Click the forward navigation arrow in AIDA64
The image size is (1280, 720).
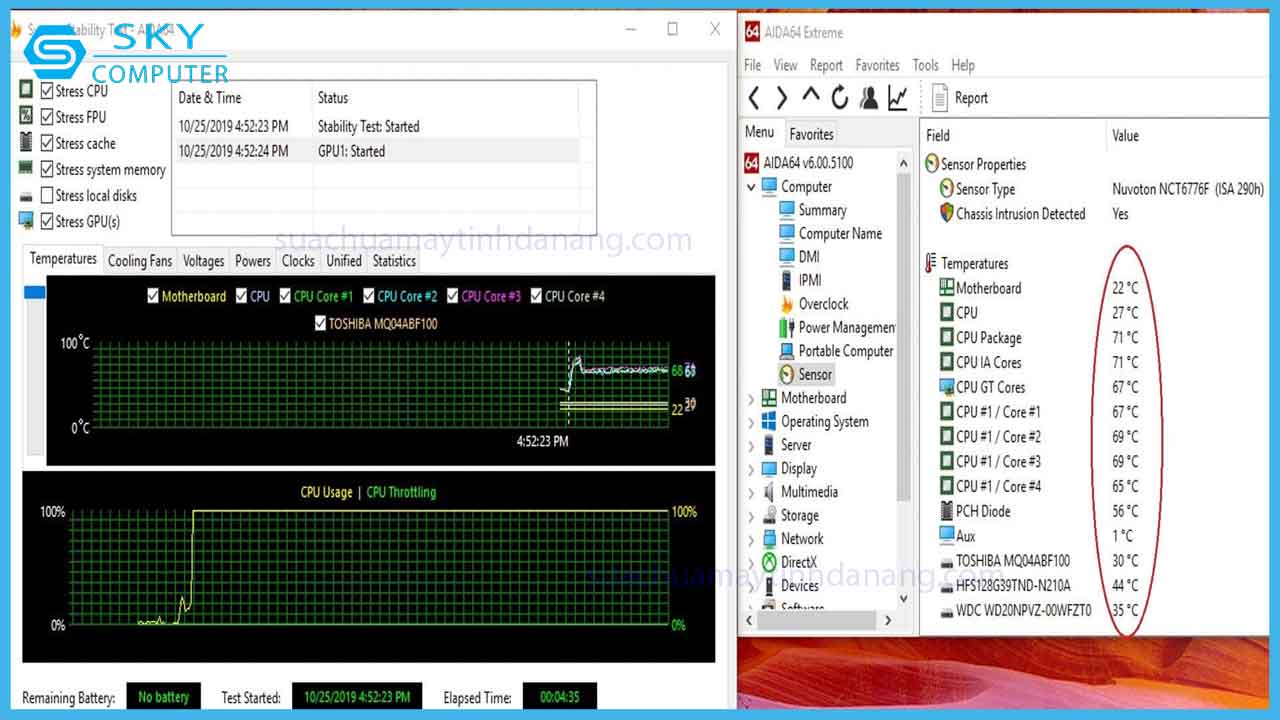[782, 97]
